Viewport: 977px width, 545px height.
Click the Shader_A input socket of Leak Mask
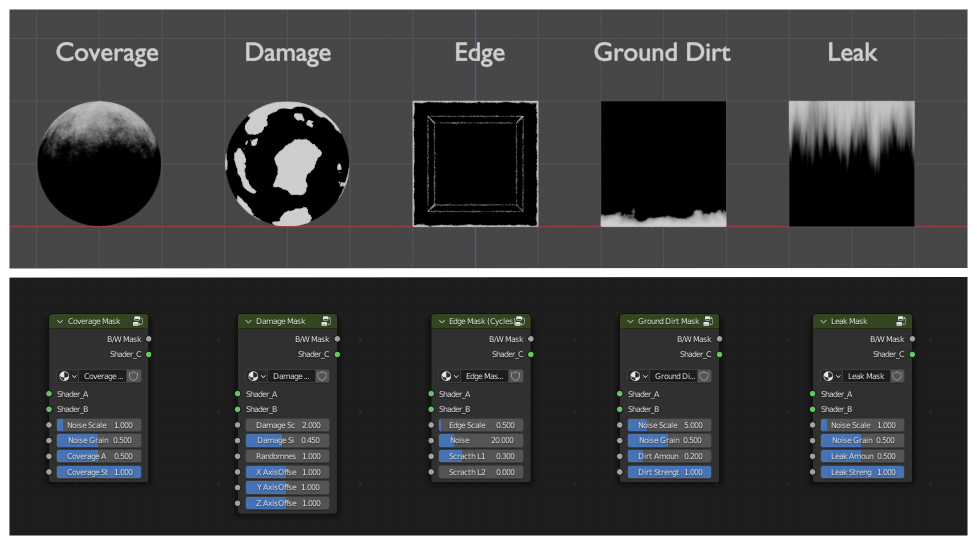(813, 394)
